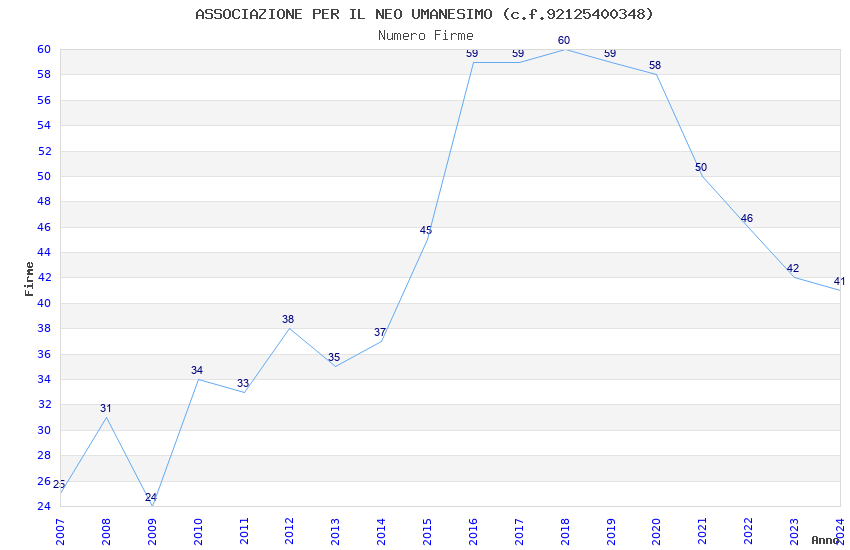850x550 pixels.
Task: Click data label 35 above 2013
Action: coord(334,357)
